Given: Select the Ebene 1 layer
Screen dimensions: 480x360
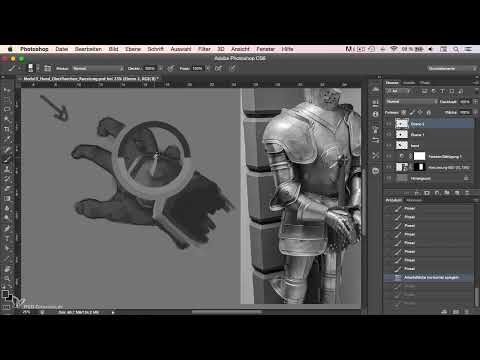Looking at the screenshot, I should [429, 135].
